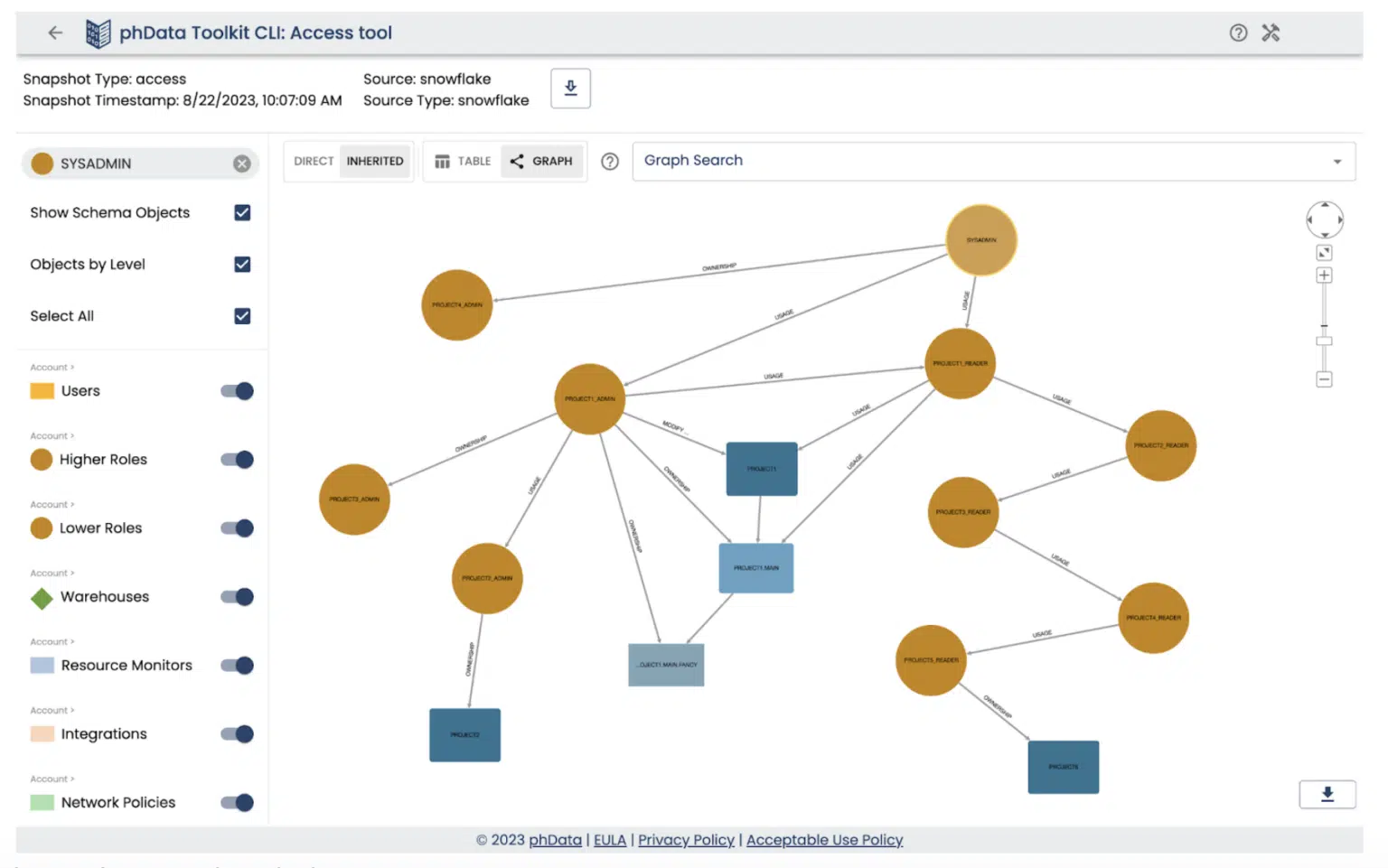The width and height of the screenshot is (1388, 868).
Task: Uncheck the Objects by Level checkbox
Action: point(242,265)
